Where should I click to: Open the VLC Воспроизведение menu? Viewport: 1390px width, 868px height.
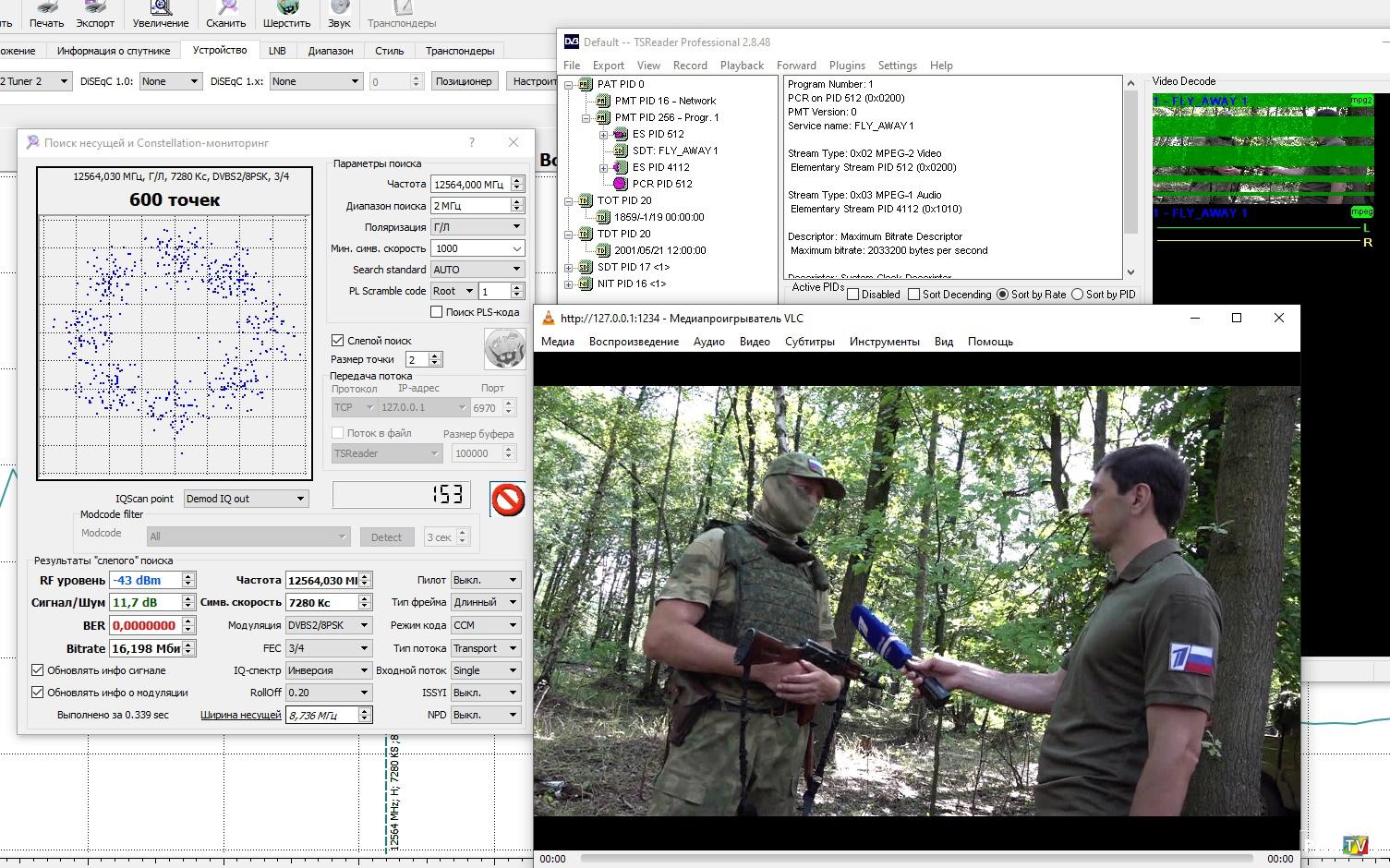[x=634, y=342]
